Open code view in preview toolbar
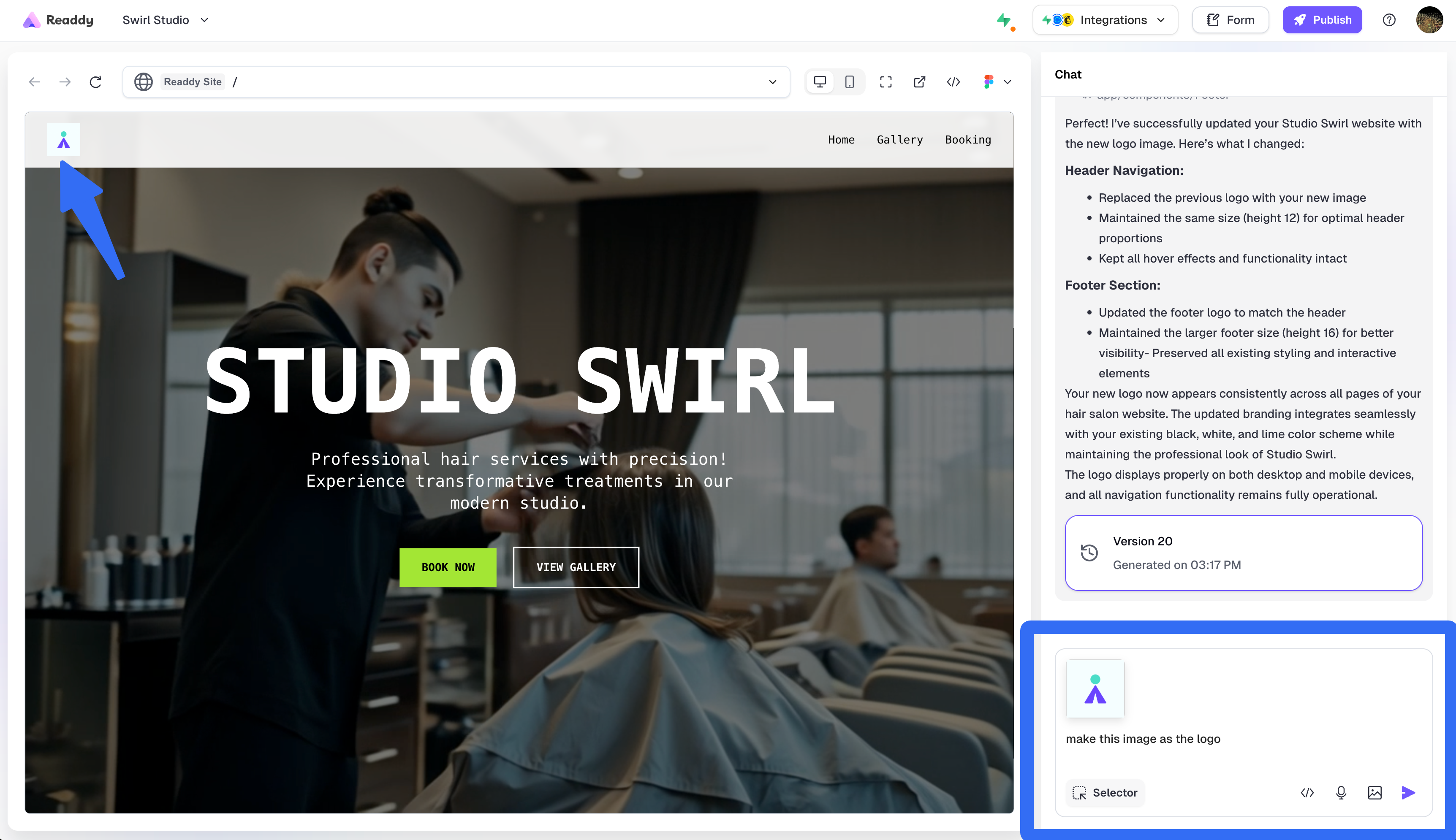 pyautogui.click(x=953, y=82)
